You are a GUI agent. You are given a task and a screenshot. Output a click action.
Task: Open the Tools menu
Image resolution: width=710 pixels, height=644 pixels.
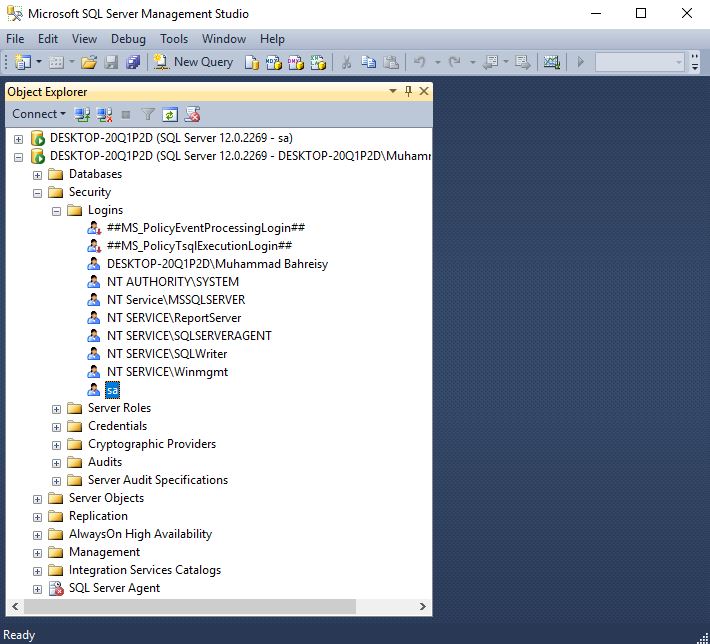(x=174, y=39)
